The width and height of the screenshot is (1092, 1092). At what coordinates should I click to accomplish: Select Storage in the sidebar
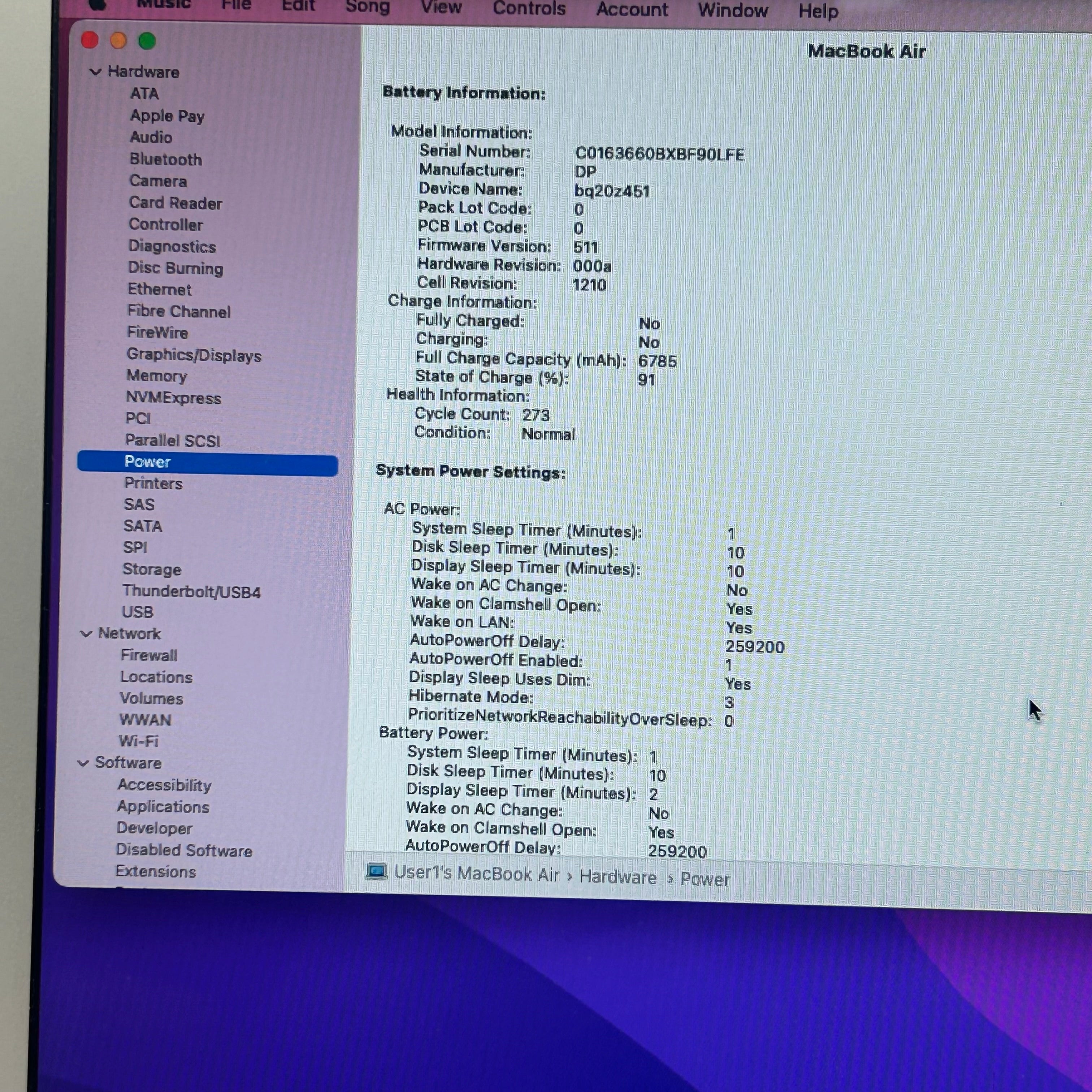pyautogui.click(x=152, y=570)
